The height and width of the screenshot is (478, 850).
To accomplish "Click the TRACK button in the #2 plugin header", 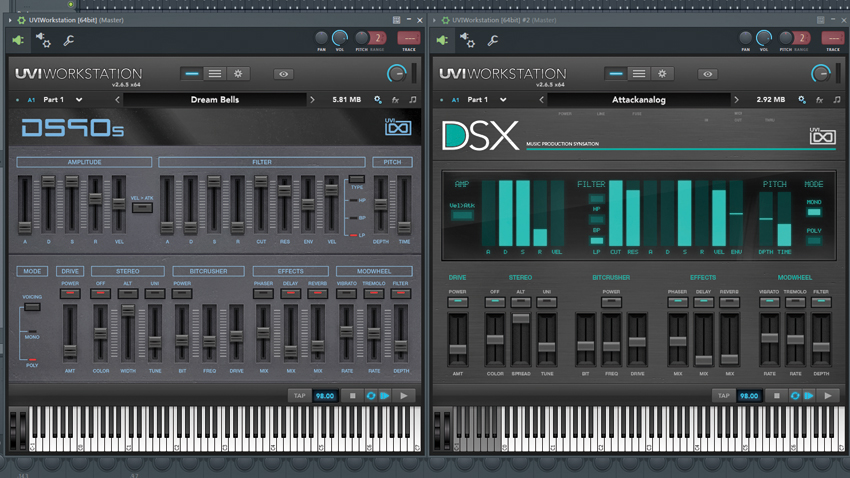I will tap(833, 38).
